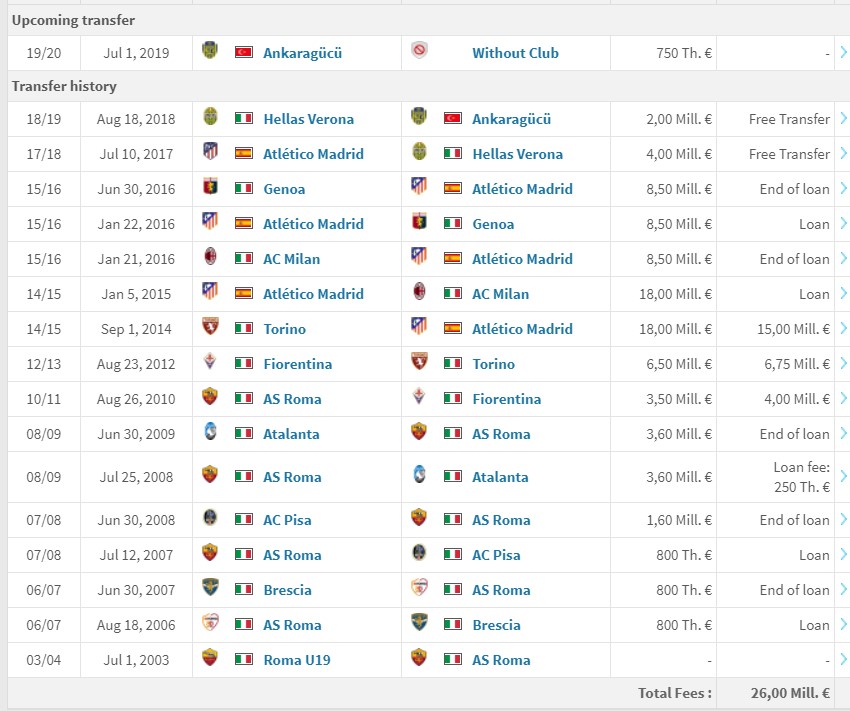
Task: Click Fiorentina crest in Aug 23, 2012 row
Action: [210, 361]
